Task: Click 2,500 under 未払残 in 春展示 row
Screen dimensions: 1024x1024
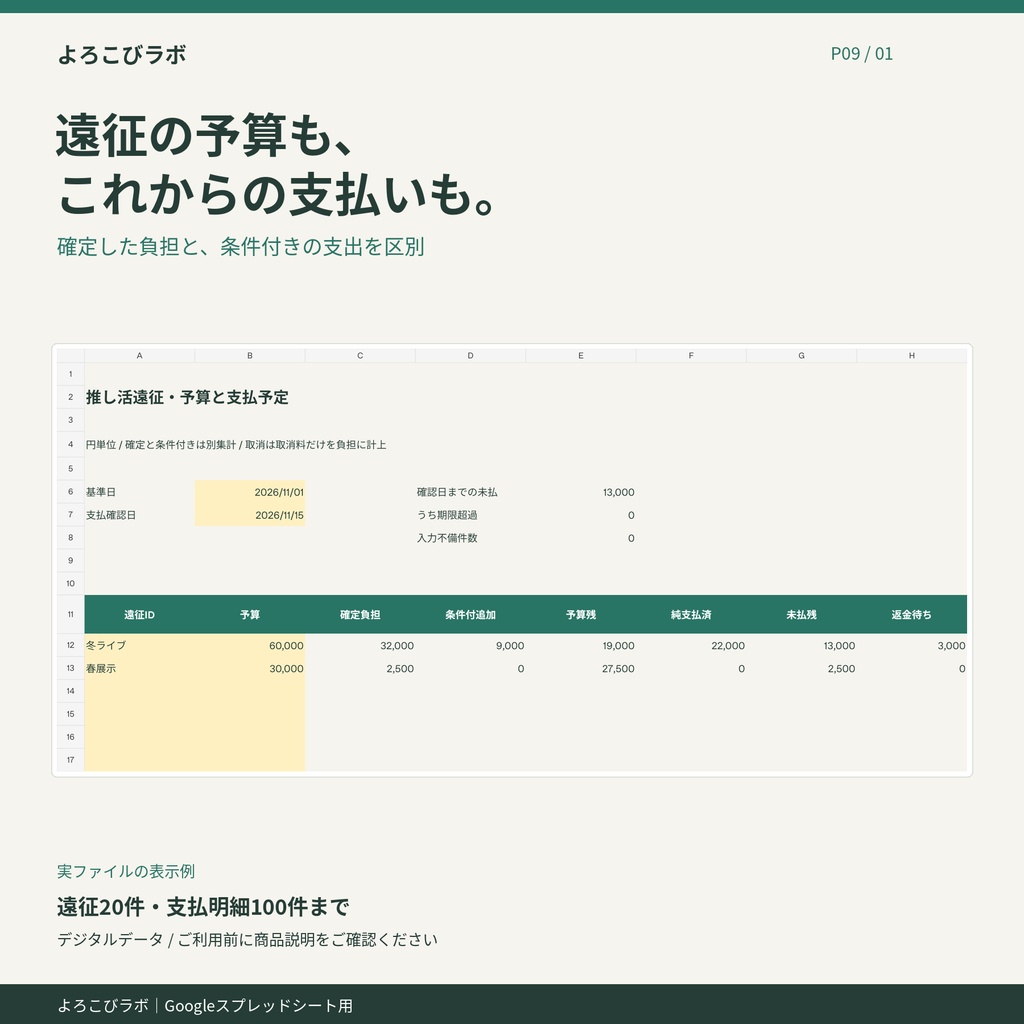Action: (841, 669)
